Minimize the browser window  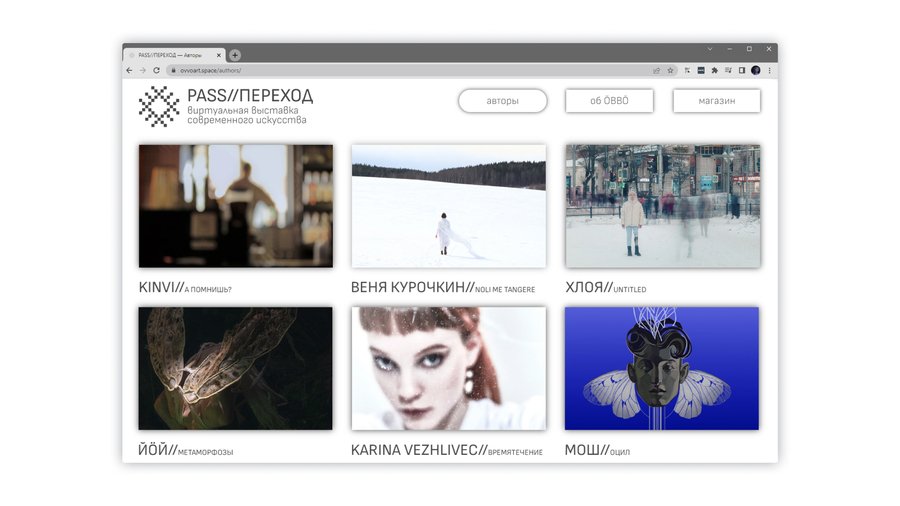click(x=730, y=49)
